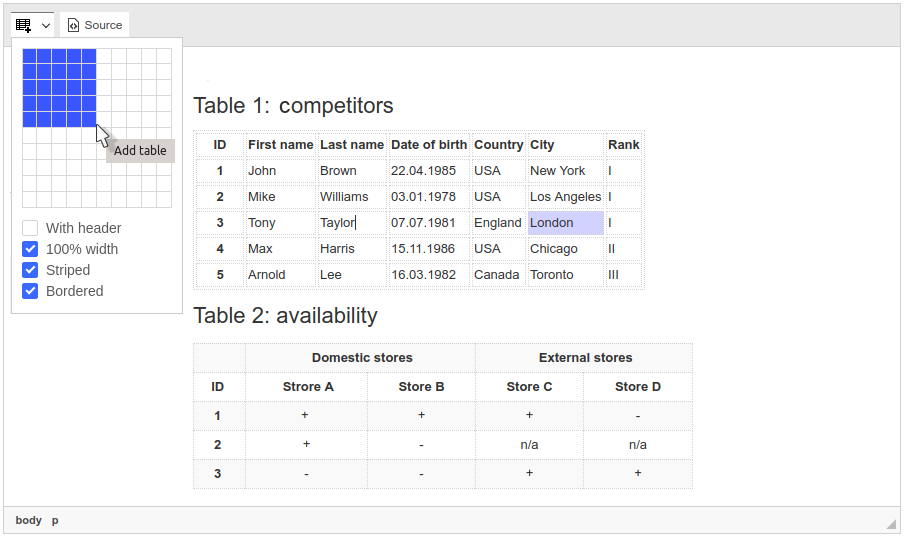Select the Store D column header
904x537 pixels.
point(637,387)
